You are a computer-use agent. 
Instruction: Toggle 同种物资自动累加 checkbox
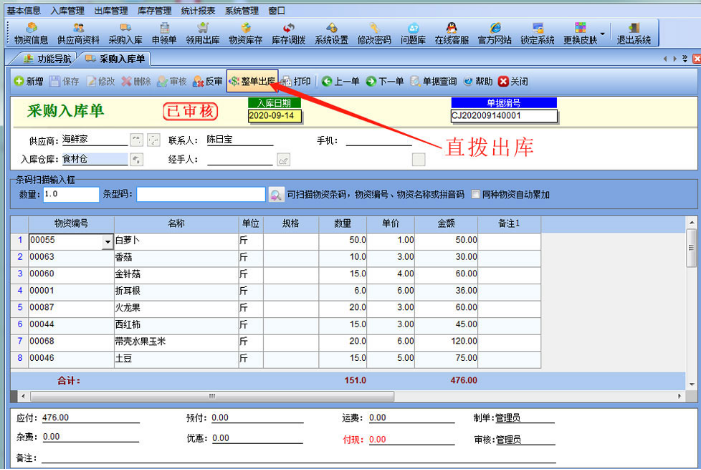(476, 194)
